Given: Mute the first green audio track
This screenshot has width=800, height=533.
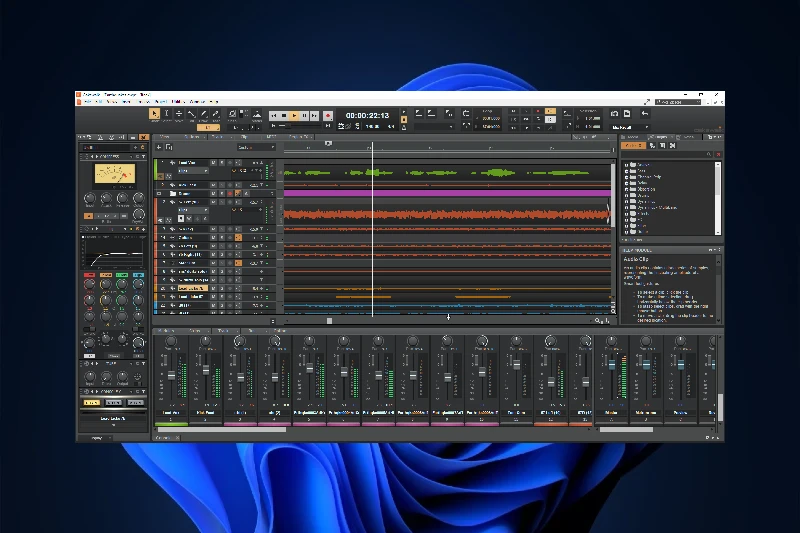Looking at the screenshot, I should [212, 162].
